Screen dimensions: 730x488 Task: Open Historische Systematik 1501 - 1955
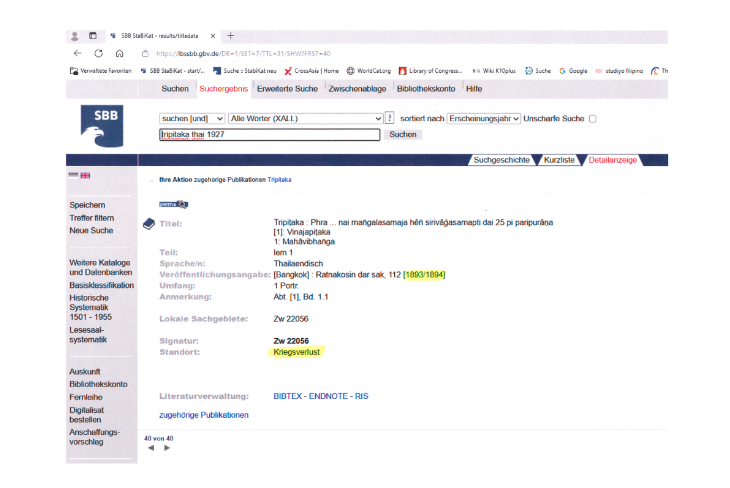click(x=91, y=307)
